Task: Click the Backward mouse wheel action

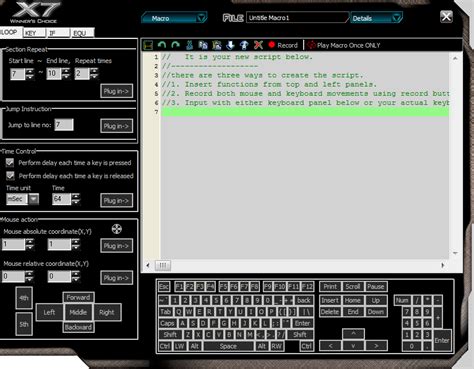Action: (78, 327)
